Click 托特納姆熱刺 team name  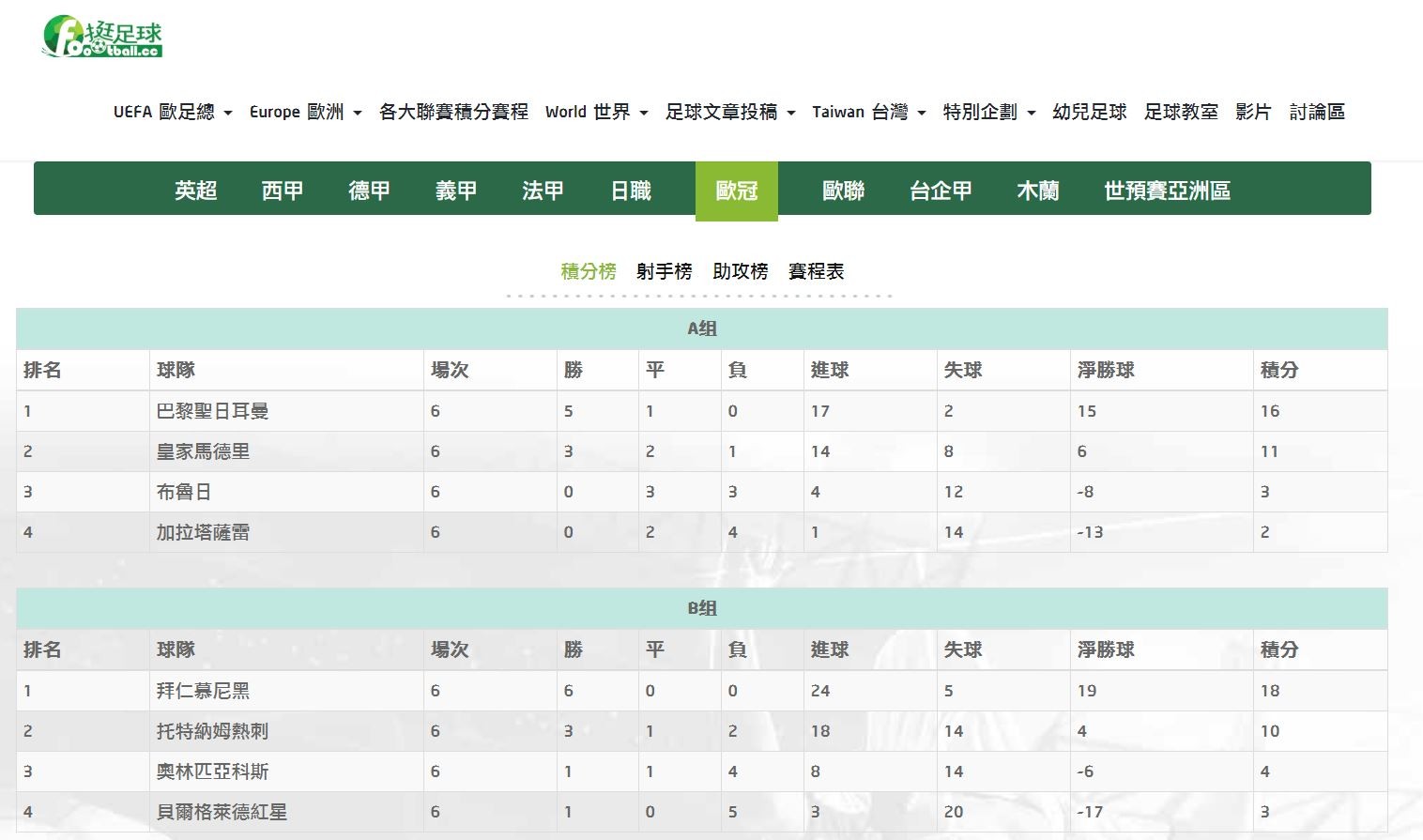coord(213,731)
